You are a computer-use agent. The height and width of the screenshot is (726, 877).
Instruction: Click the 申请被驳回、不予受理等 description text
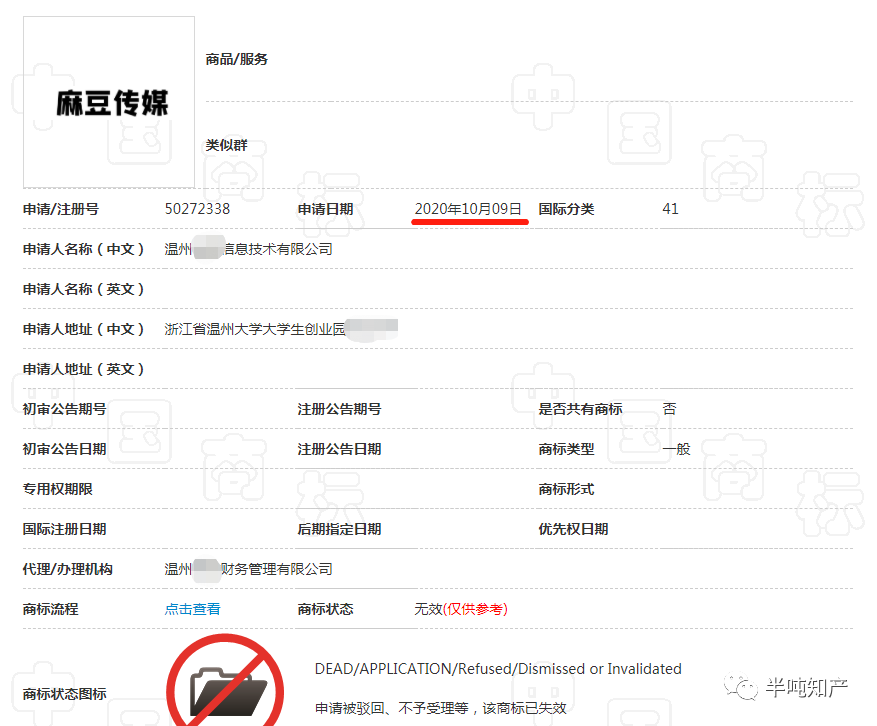click(441, 709)
